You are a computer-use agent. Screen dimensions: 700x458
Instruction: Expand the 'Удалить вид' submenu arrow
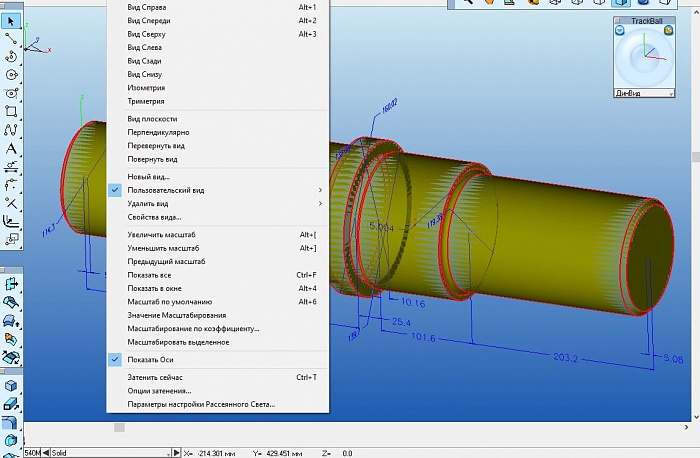(x=320, y=204)
